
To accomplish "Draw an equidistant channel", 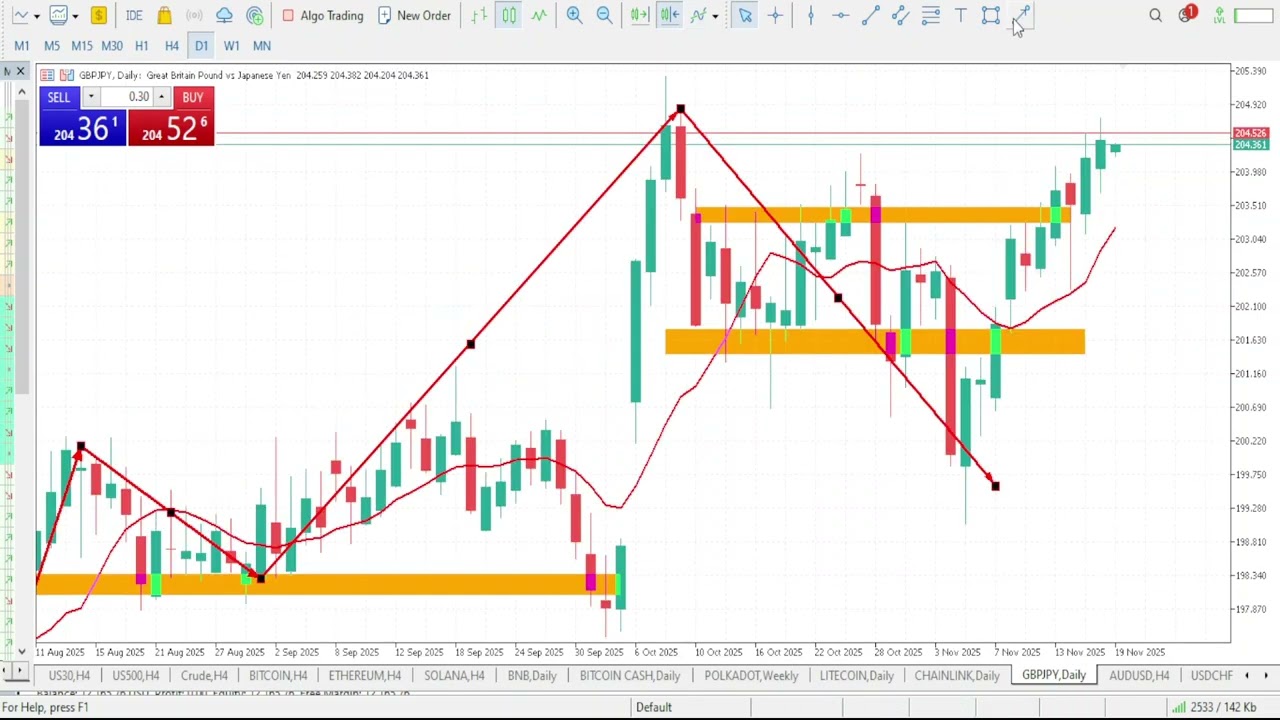I will (x=900, y=15).
